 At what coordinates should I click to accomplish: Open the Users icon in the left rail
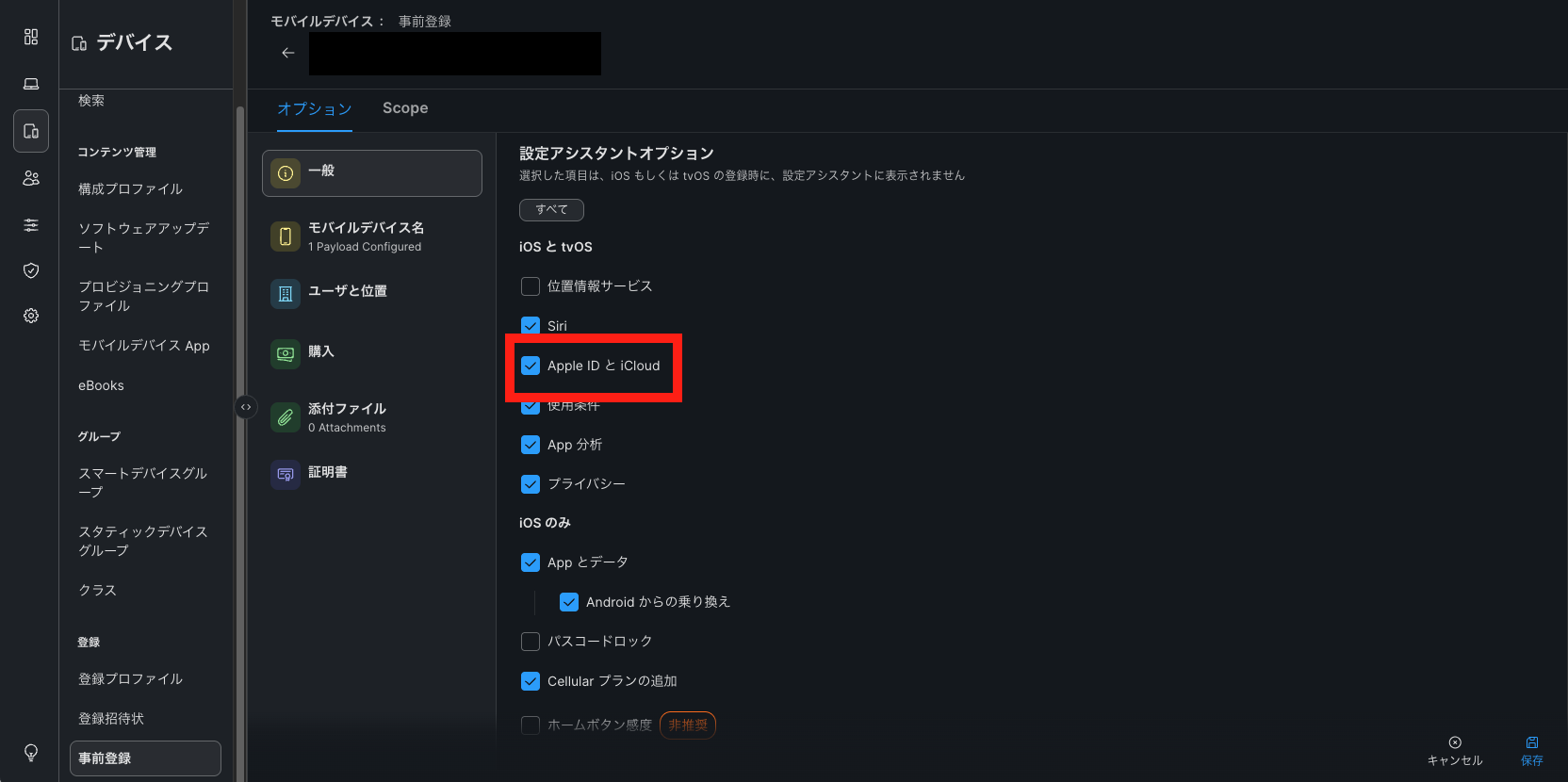(x=31, y=178)
